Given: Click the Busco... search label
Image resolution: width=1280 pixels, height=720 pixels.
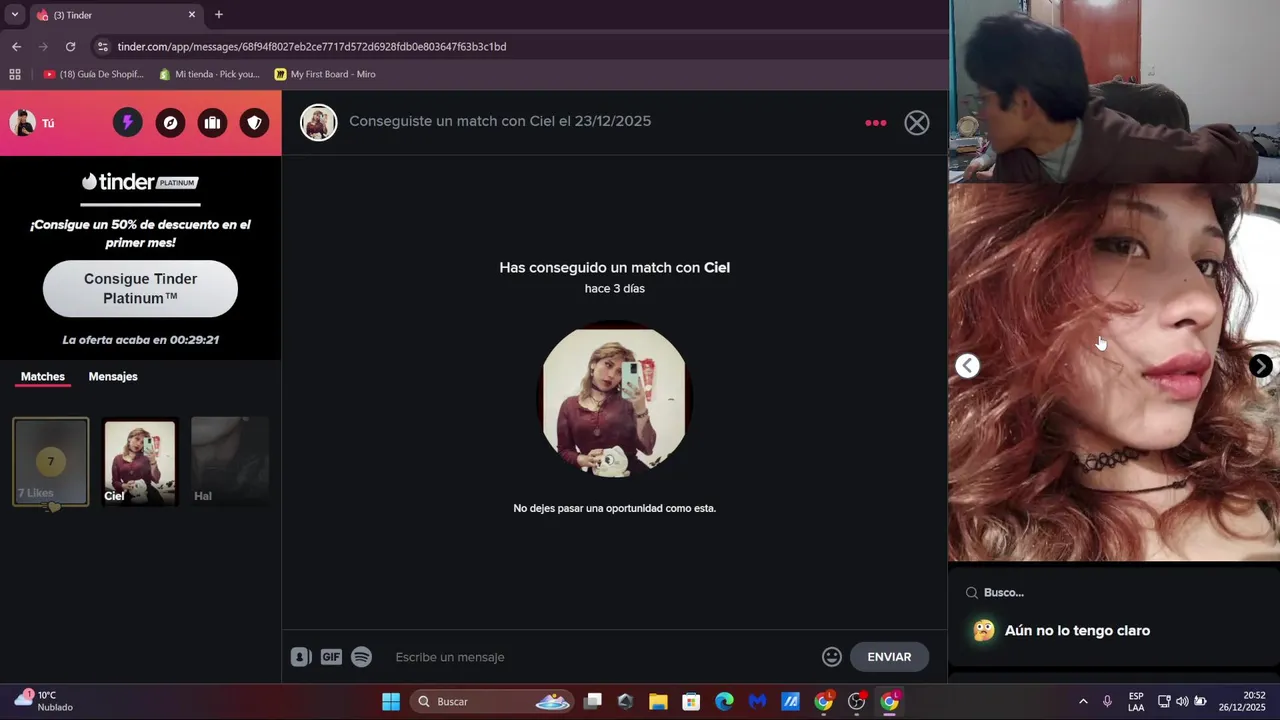Looking at the screenshot, I should pos(1004,593).
